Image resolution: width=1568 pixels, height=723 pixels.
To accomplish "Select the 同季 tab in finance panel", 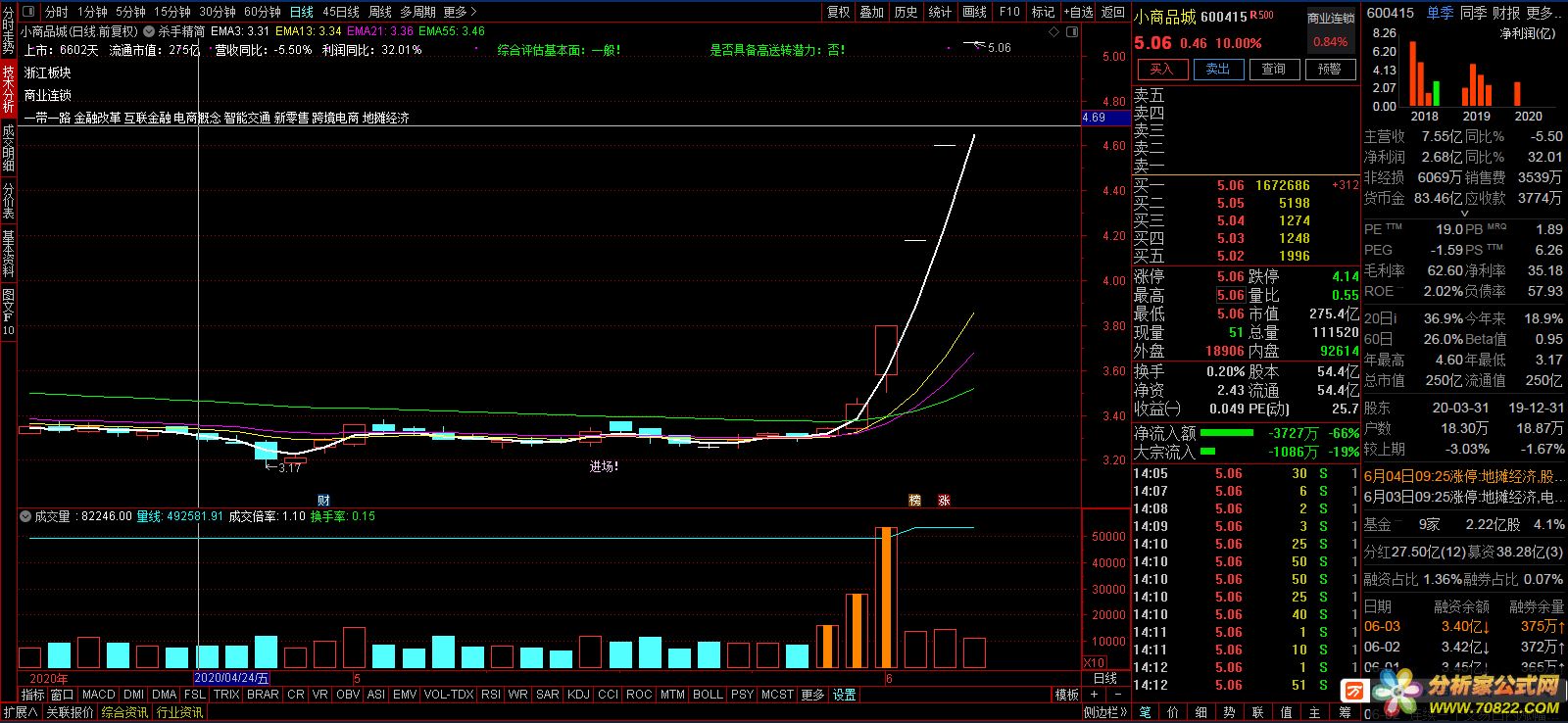I will 1473,13.
